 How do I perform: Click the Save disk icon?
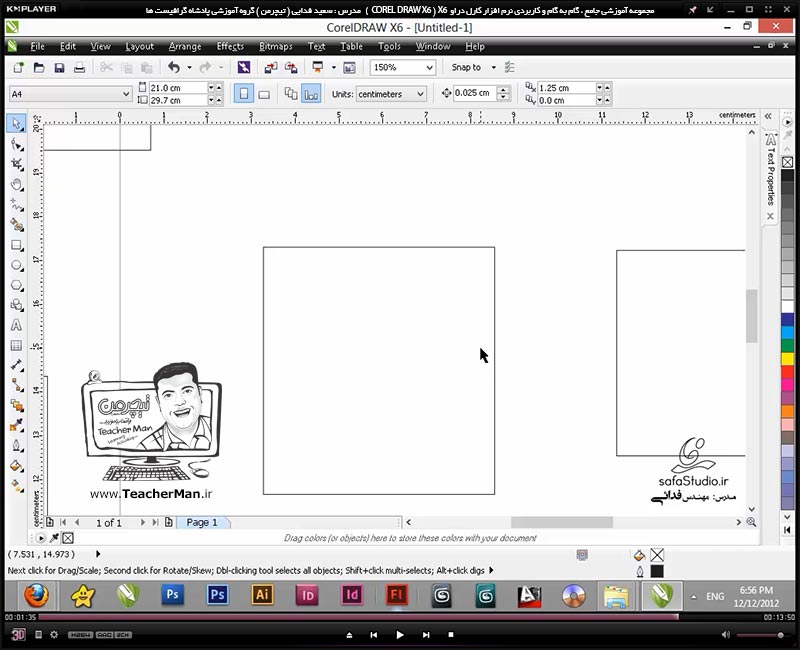[59, 67]
